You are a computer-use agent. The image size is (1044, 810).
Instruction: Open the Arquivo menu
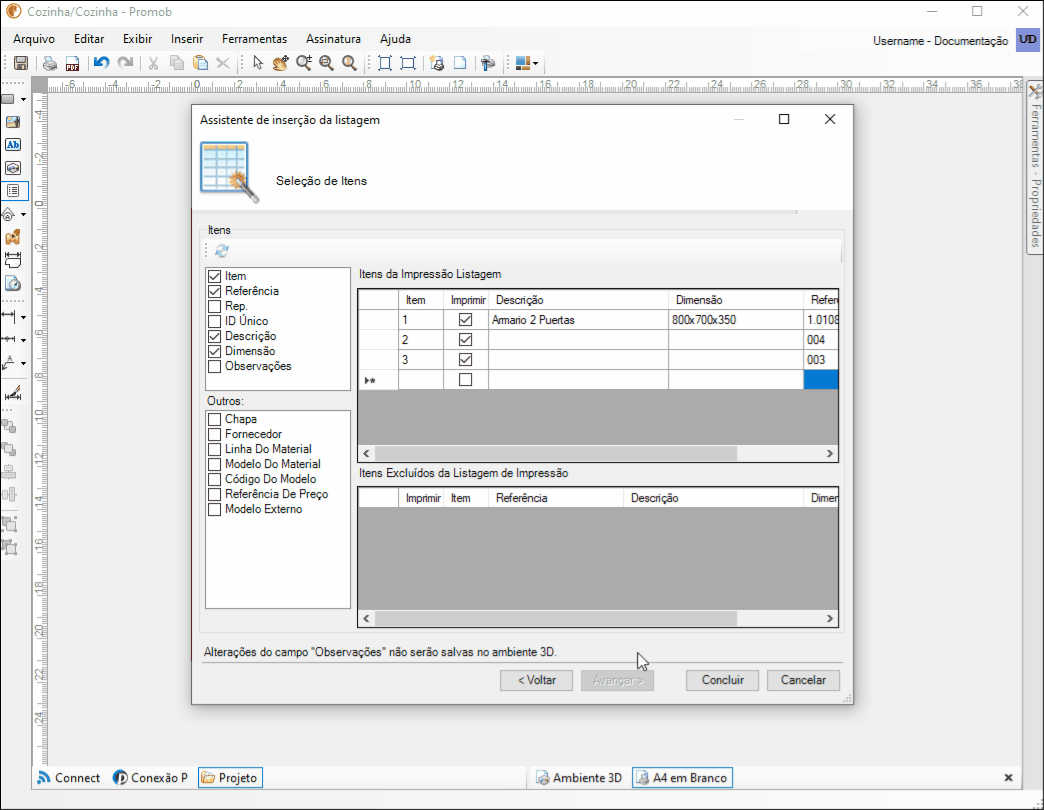[x=34, y=39]
